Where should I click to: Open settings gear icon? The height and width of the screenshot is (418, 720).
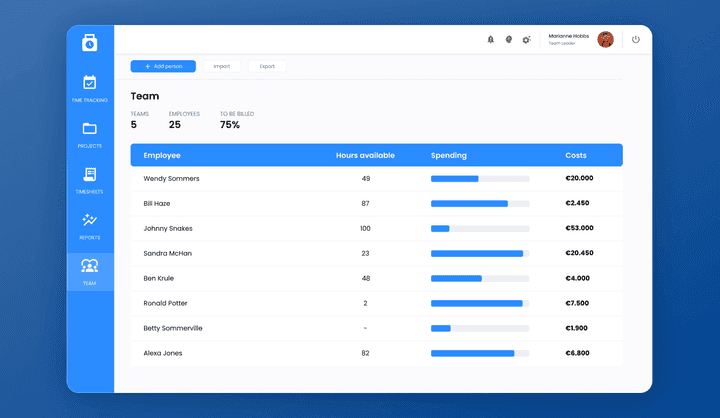point(526,40)
